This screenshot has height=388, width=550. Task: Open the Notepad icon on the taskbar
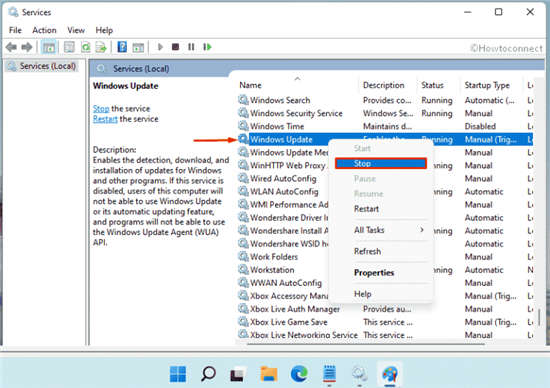coord(329,374)
